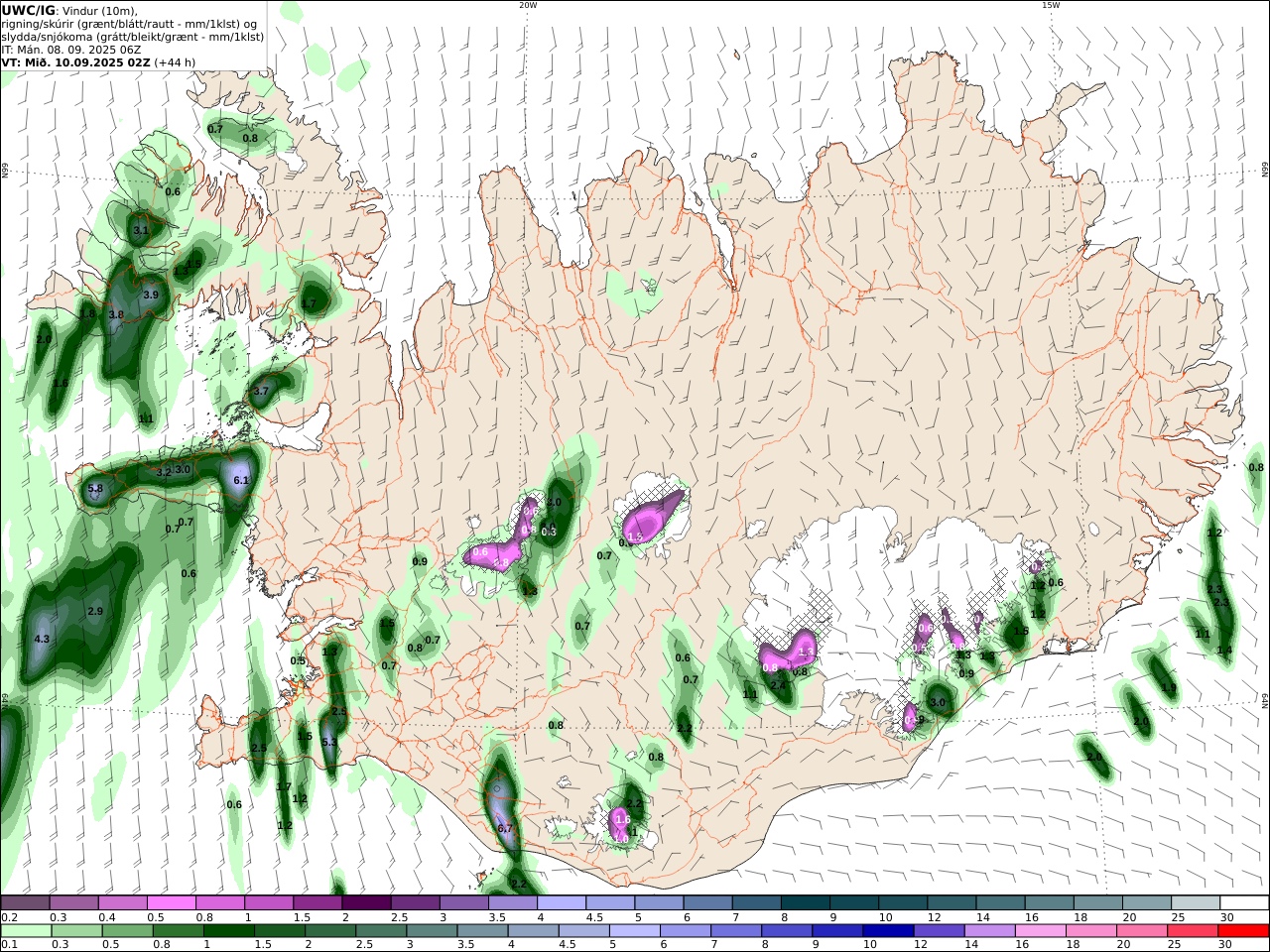Click the bright red swatch that ends the rain legend row
The width and height of the screenshot is (1270, 952).
pos(1243,931)
